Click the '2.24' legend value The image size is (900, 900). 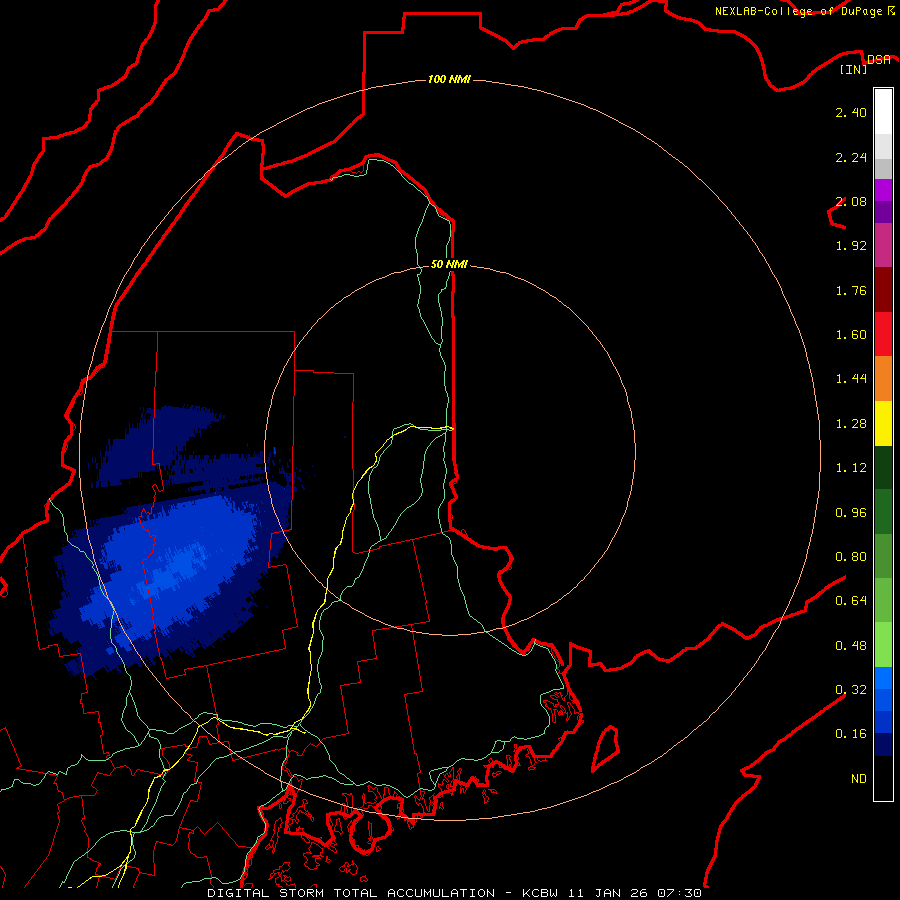851,157
